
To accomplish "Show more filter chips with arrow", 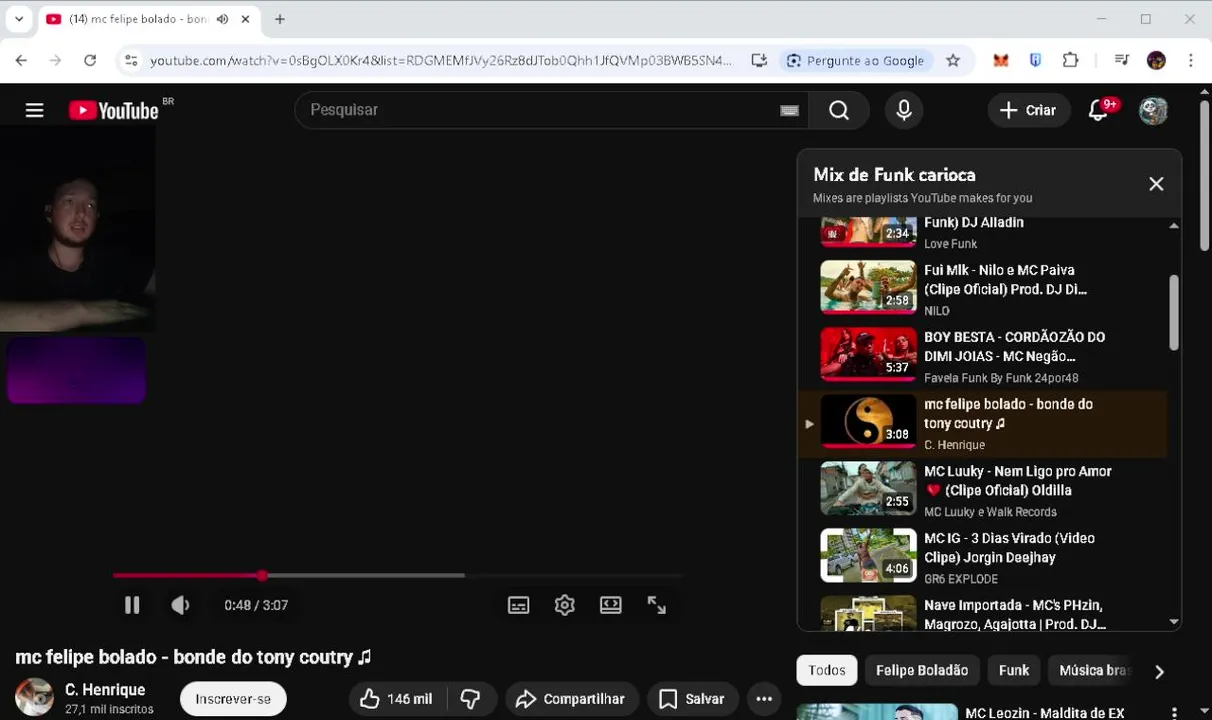I will tap(1159, 672).
